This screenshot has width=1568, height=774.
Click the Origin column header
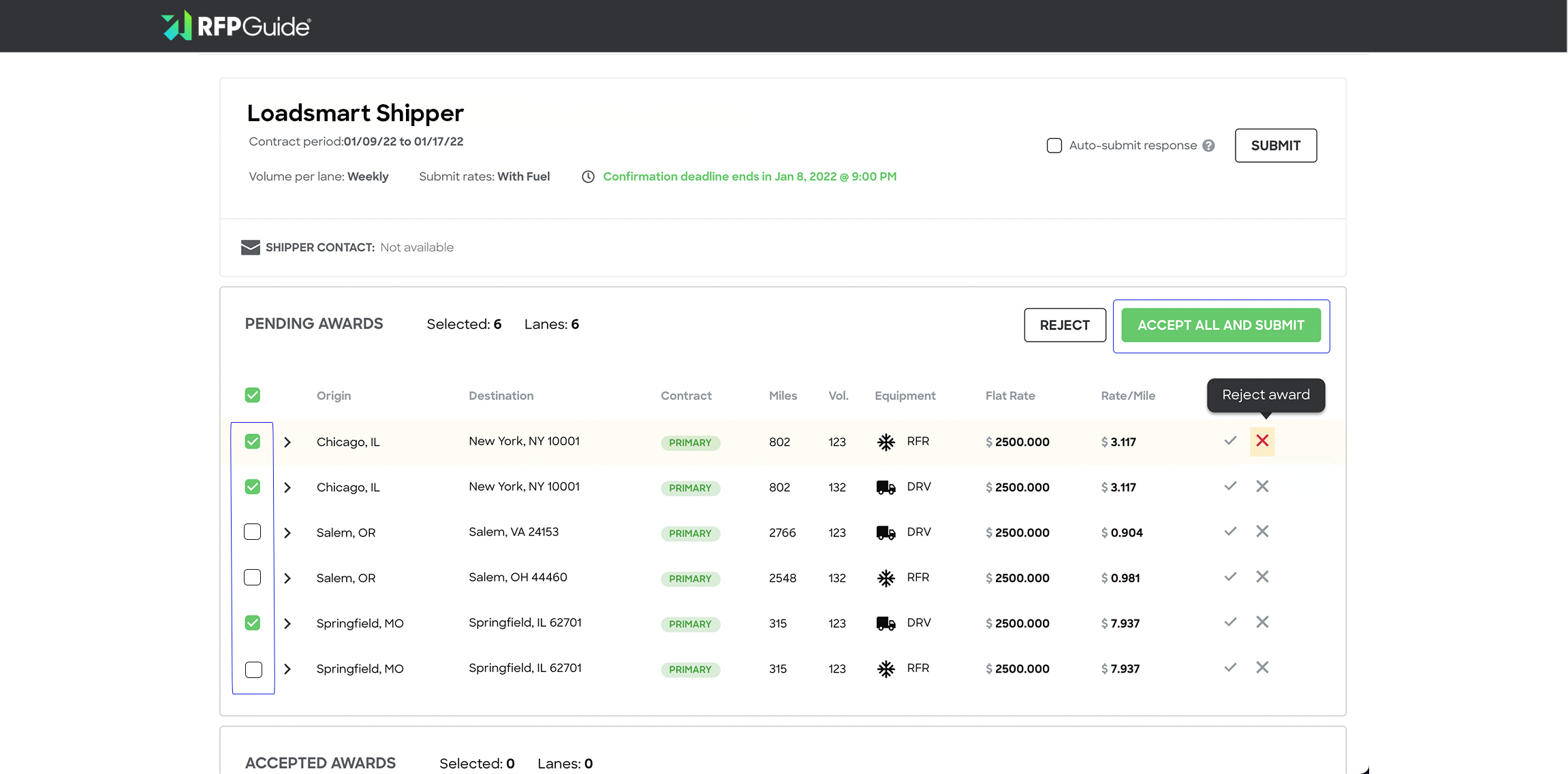coord(334,396)
